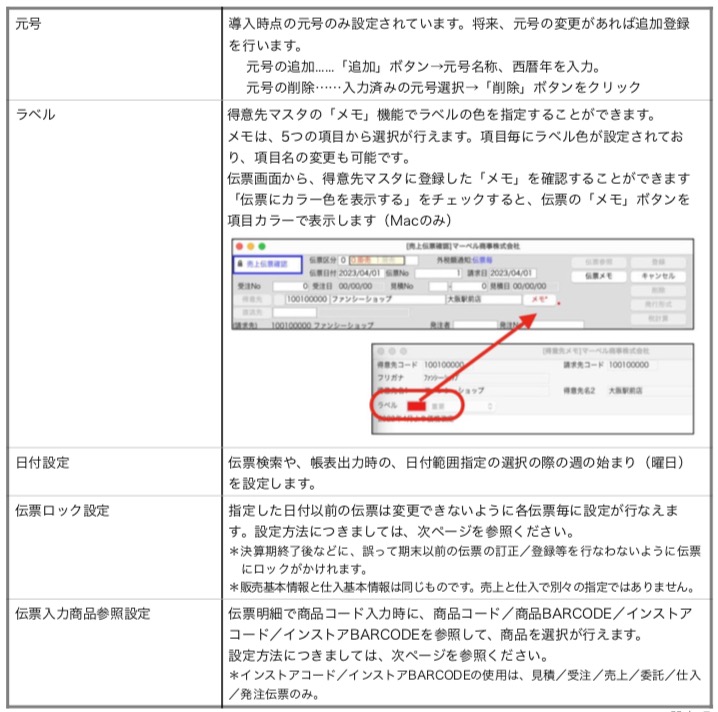Click the 大阪駅前店 field in the sales slip window
The width and height of the screenshot is (718, 712).
tap(482, 298)
